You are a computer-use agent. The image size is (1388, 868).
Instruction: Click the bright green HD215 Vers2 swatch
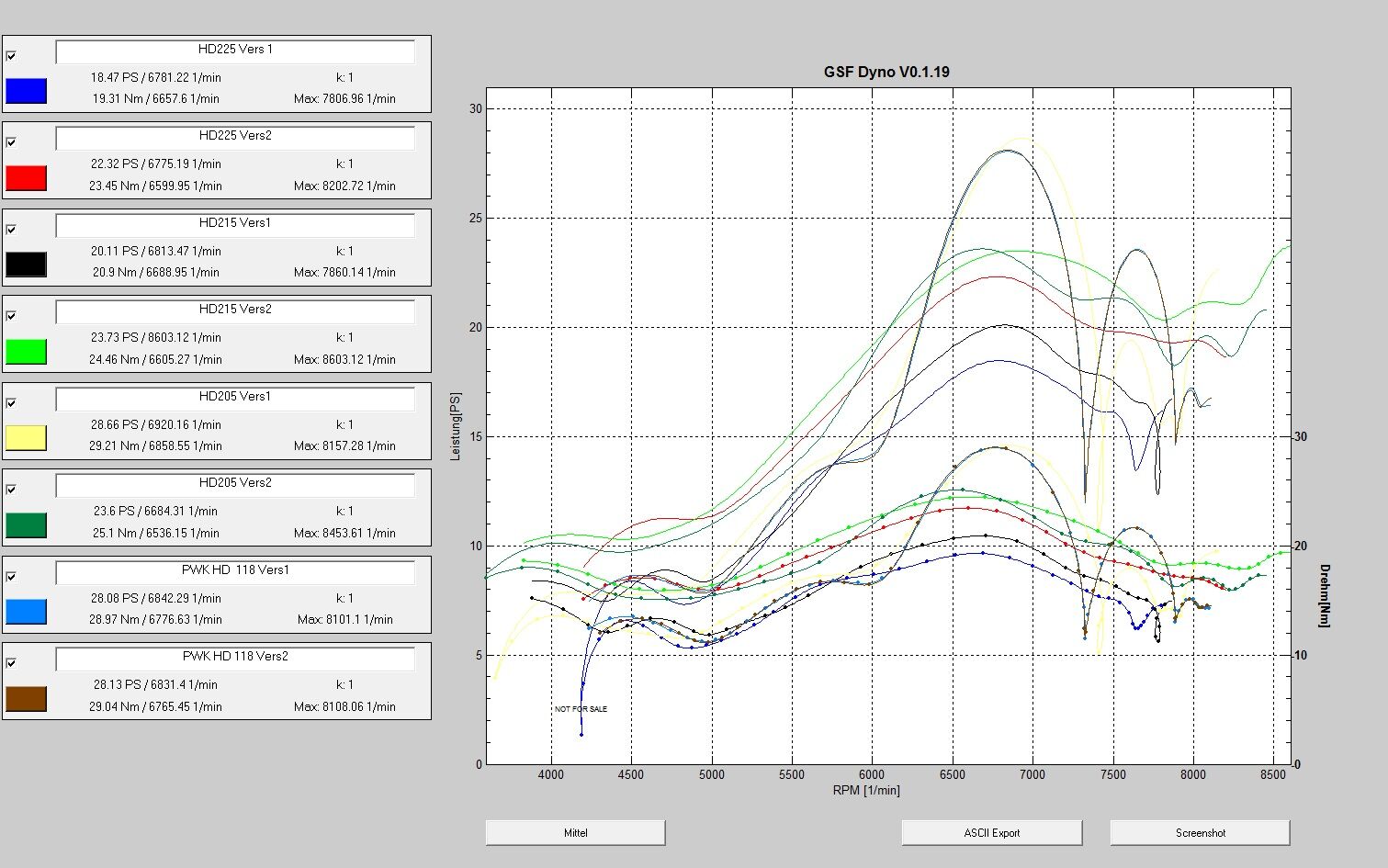click(x=26, y=351)
